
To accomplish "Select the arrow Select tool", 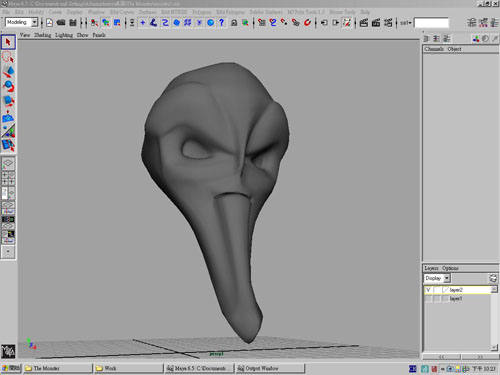I will (8, 42).
